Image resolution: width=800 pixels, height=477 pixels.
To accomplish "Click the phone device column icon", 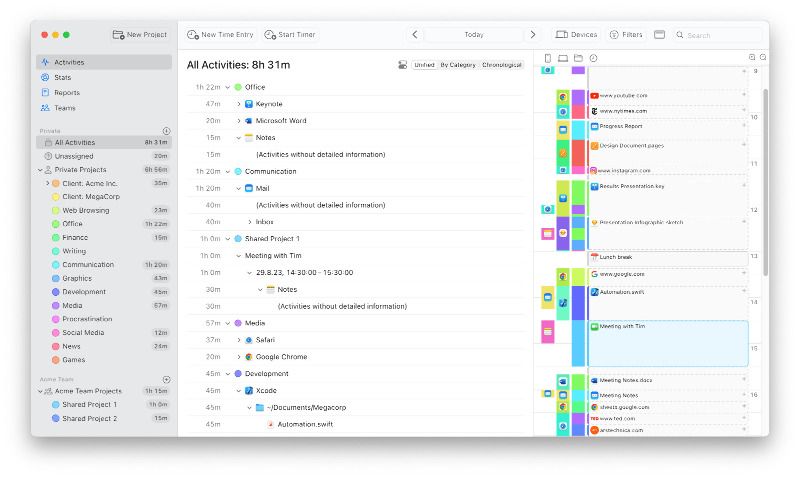I will point(547,58).
